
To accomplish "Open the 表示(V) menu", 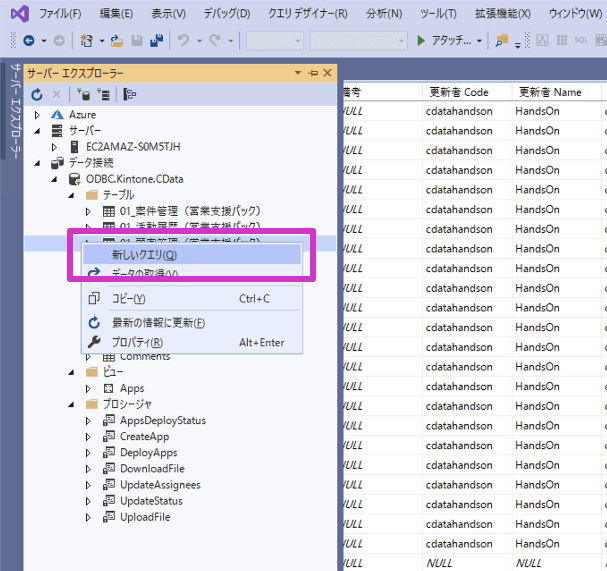I will (168, 14).
